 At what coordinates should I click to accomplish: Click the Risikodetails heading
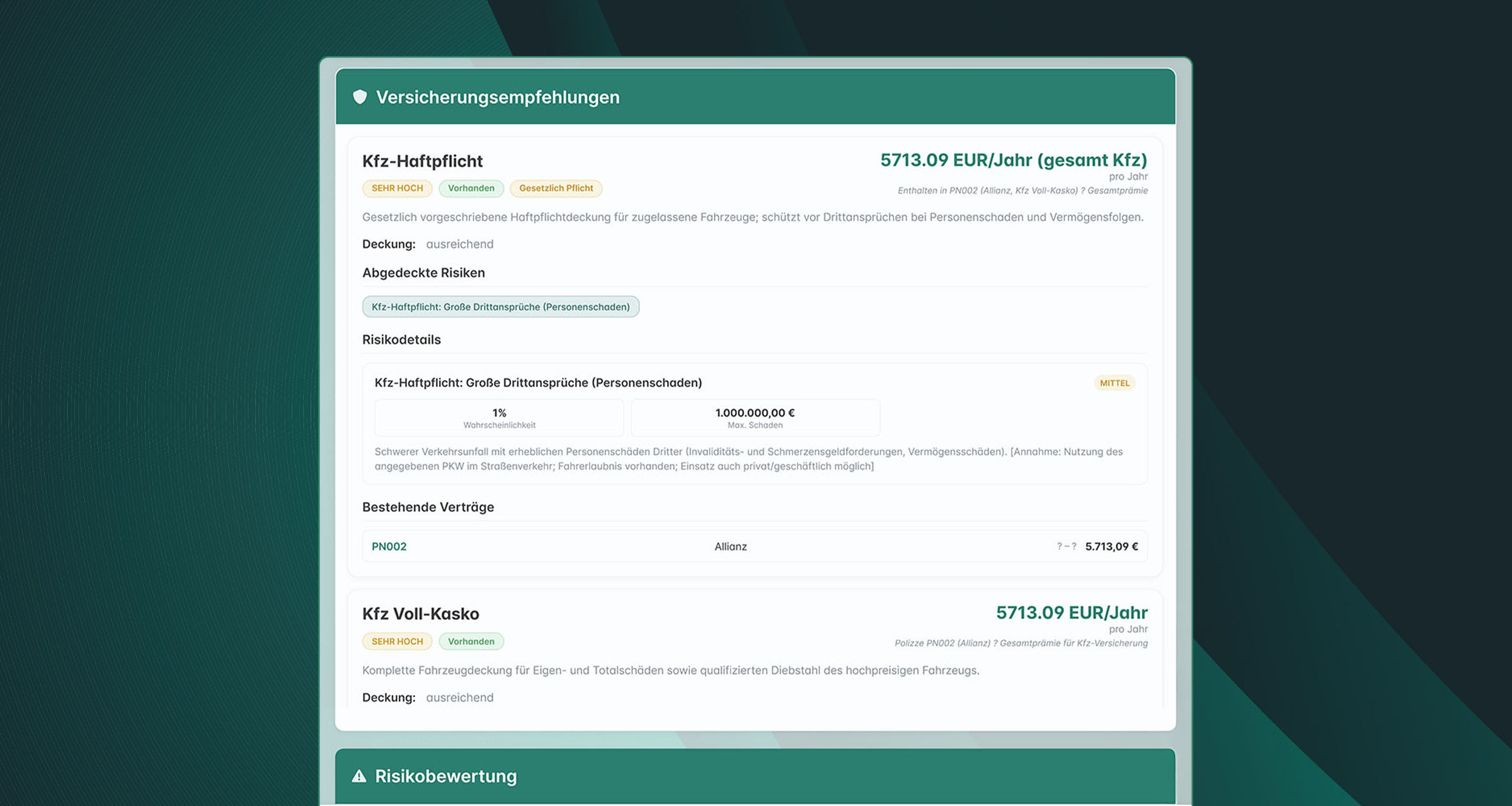401,339
